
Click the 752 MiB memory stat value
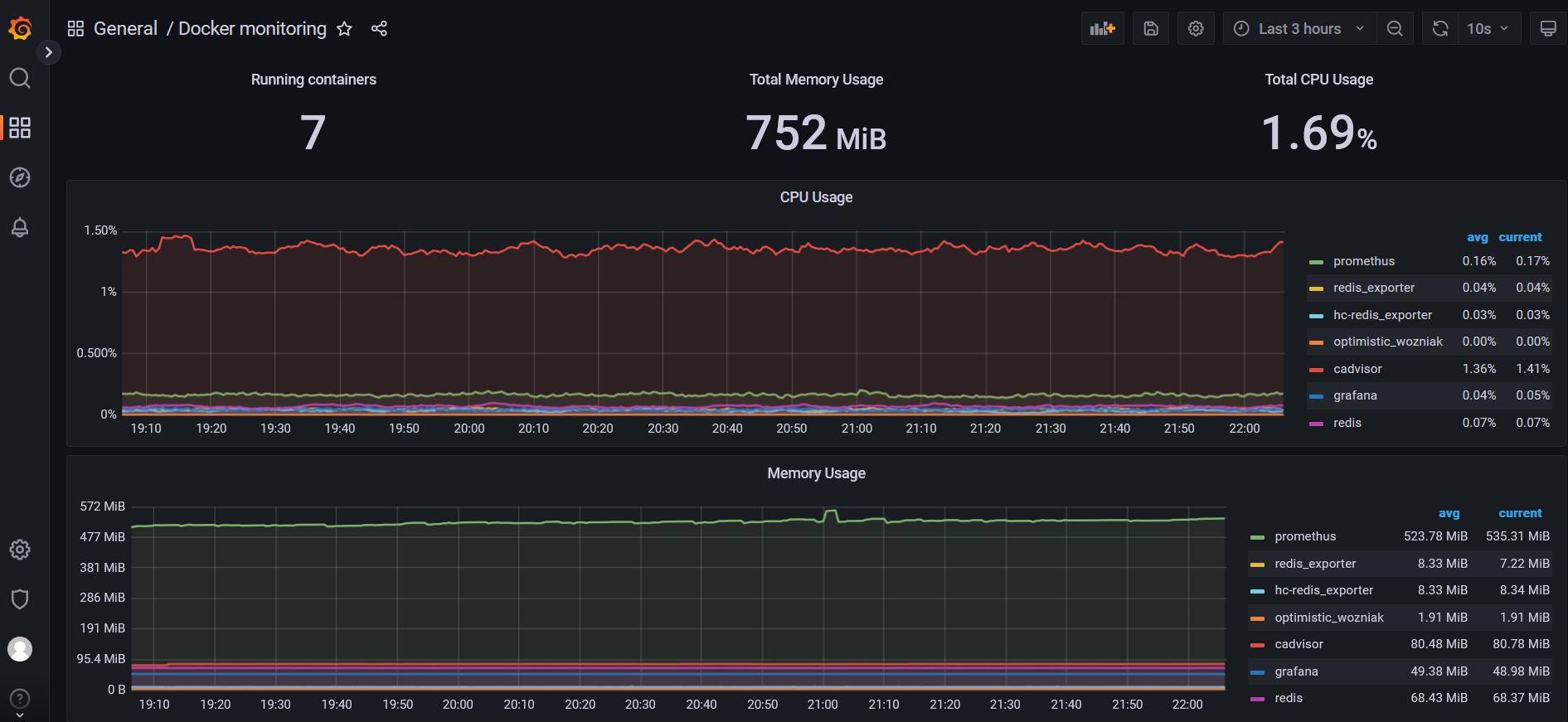coord(816,133)
